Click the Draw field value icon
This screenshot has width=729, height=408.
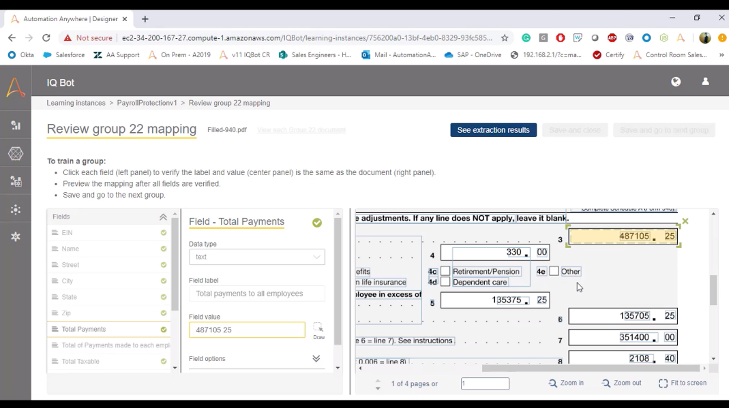(x=319, y=330)
